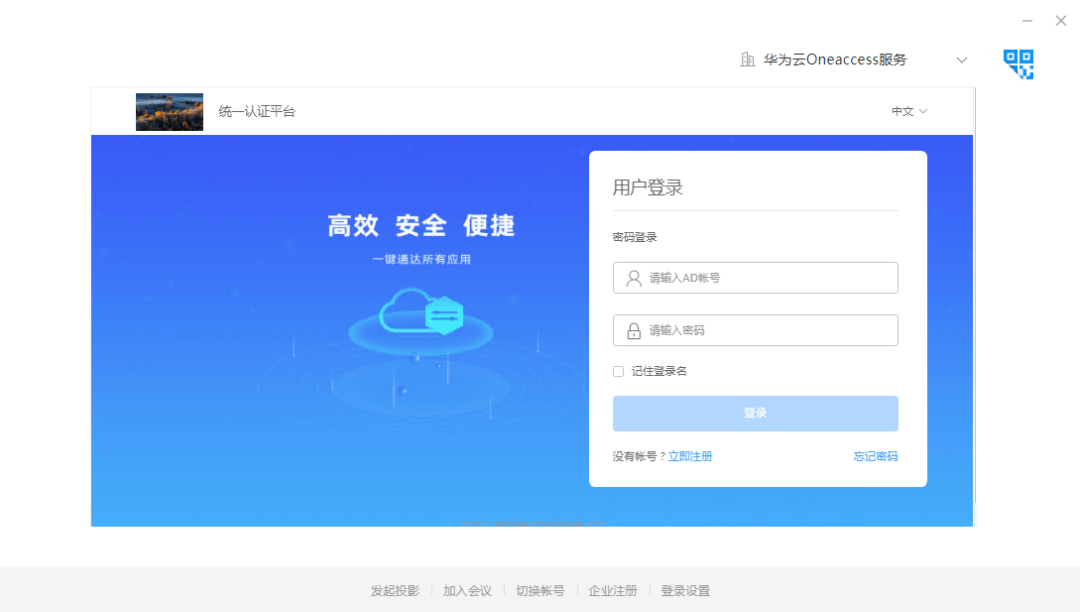1080x612 pixels.
Task: Expand the 中文 language selector
Action: (x=907, y=111)
